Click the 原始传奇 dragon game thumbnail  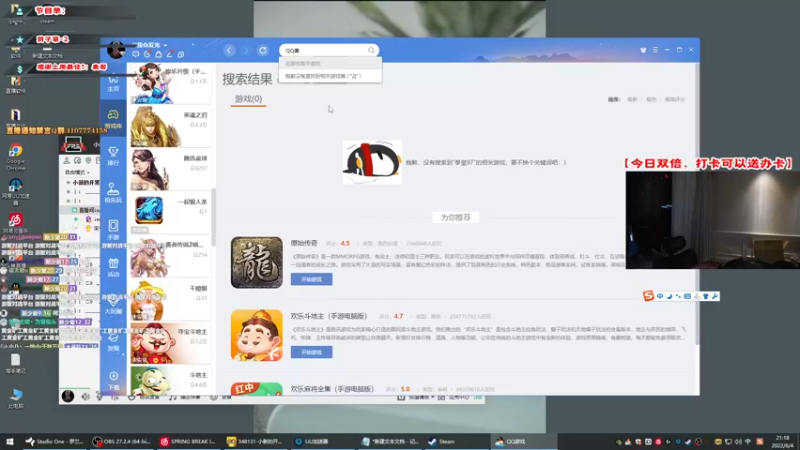click(x=257, y=262)
